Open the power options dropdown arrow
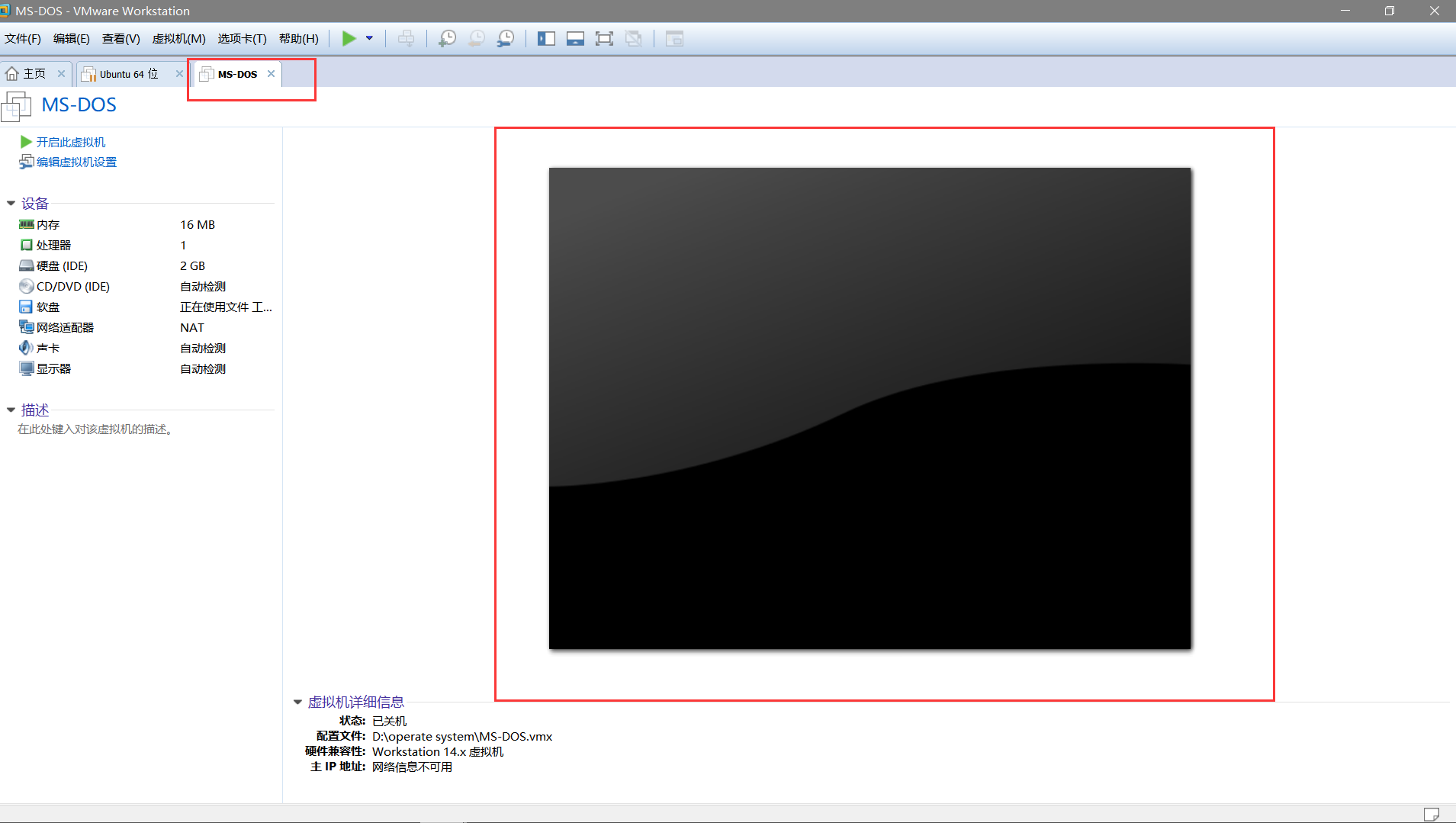Screen dimensions: 1456x823 (369, 38)
